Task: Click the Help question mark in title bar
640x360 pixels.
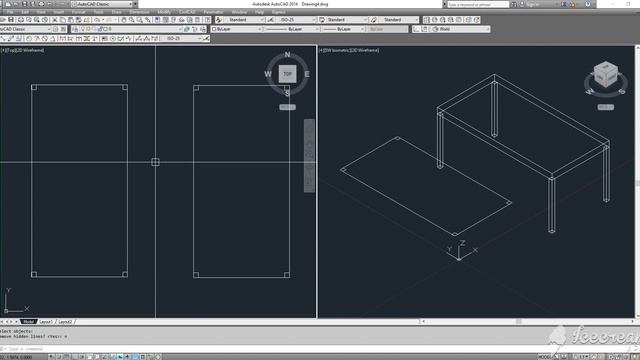Action: (x=588, y=4)
